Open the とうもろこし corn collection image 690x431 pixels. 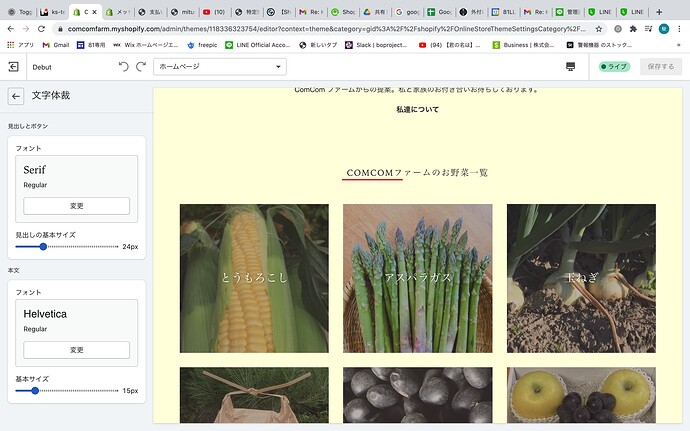click(254, 278)
